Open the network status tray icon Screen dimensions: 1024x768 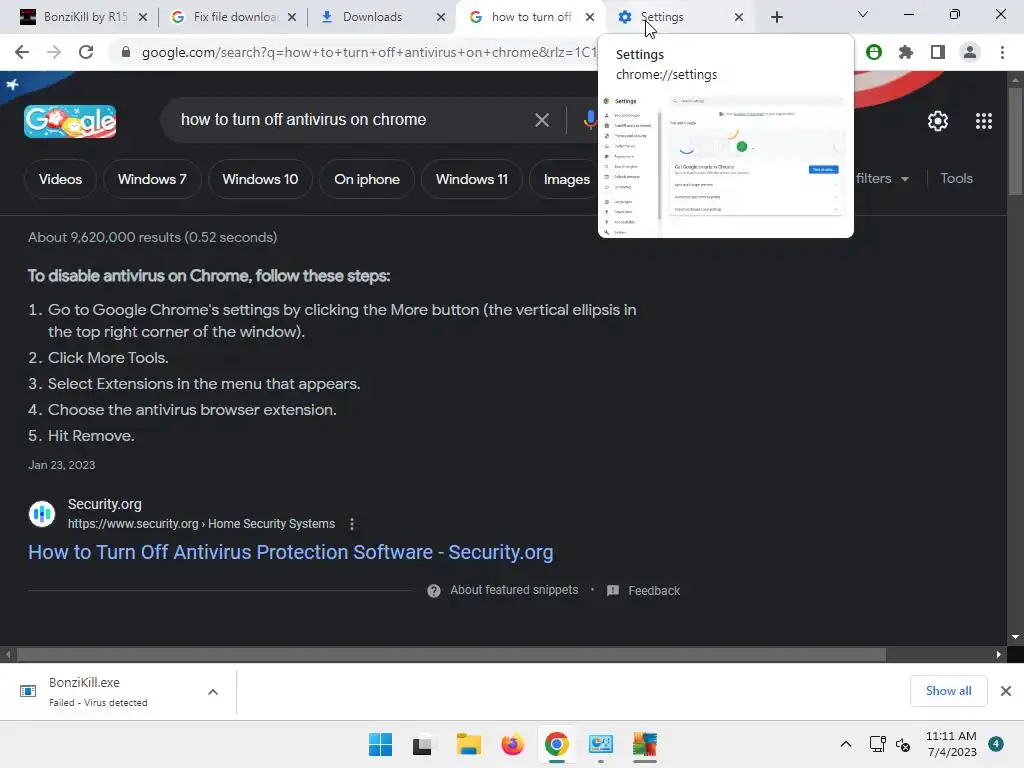(x=877, y=744)
